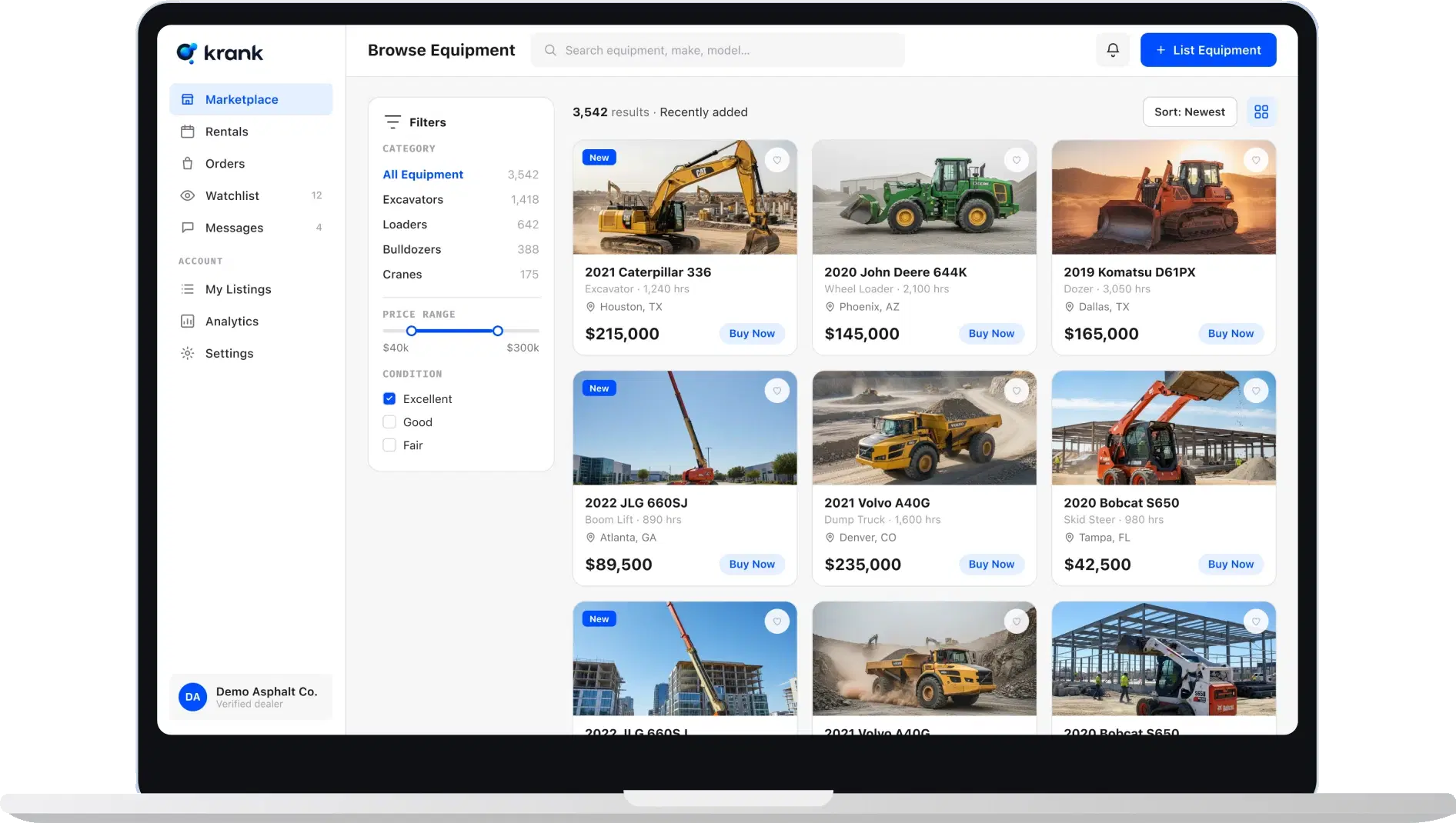
Task: Click the Atlanta, GA location pin
Action: tap(591, 538)
